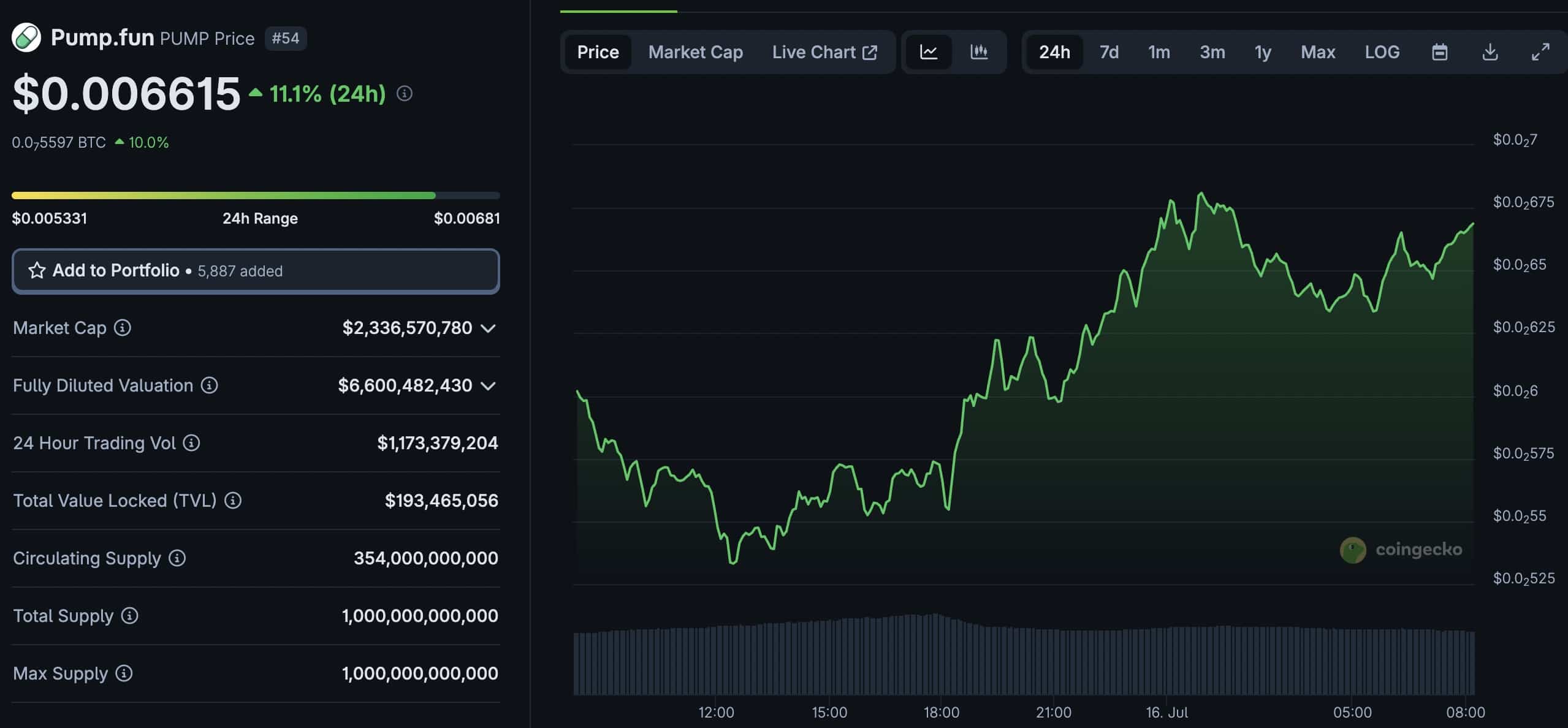
Task: Expand the Fully Diluted Valuation details
Action: [x=487, y=385]
